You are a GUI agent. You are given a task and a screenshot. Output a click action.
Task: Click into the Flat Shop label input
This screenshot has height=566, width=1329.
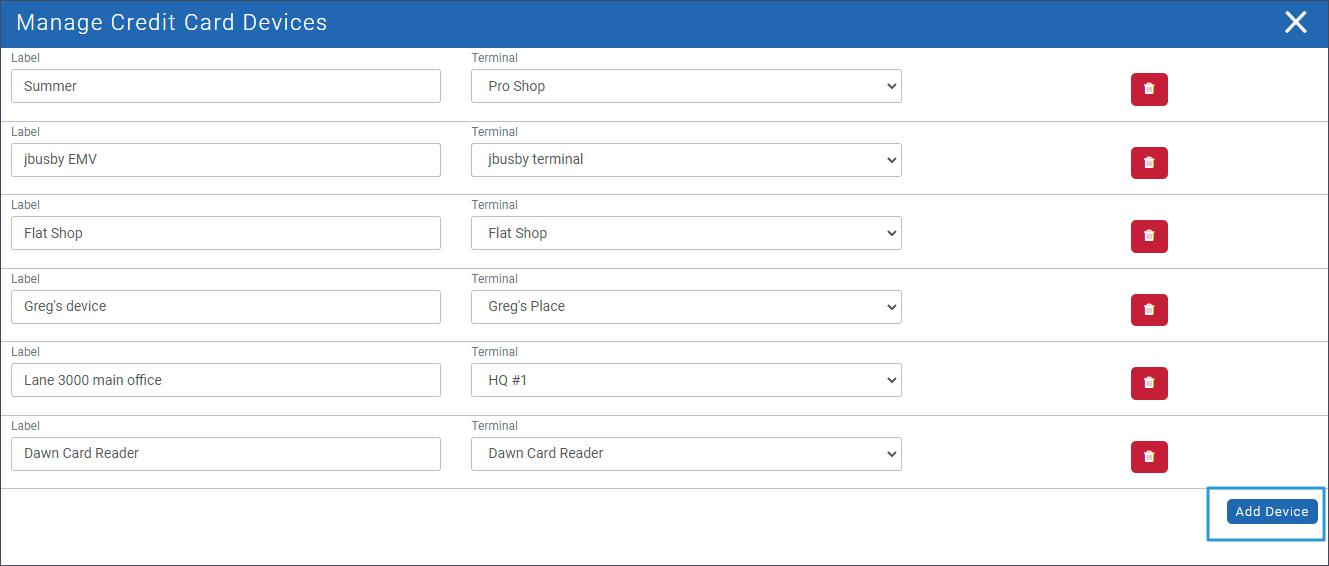tap(226, 233)
